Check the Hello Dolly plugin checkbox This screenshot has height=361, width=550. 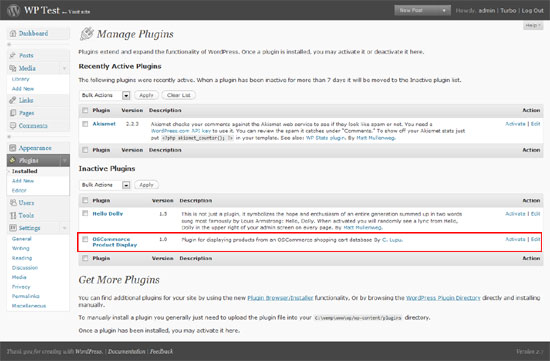click(85, 213)
